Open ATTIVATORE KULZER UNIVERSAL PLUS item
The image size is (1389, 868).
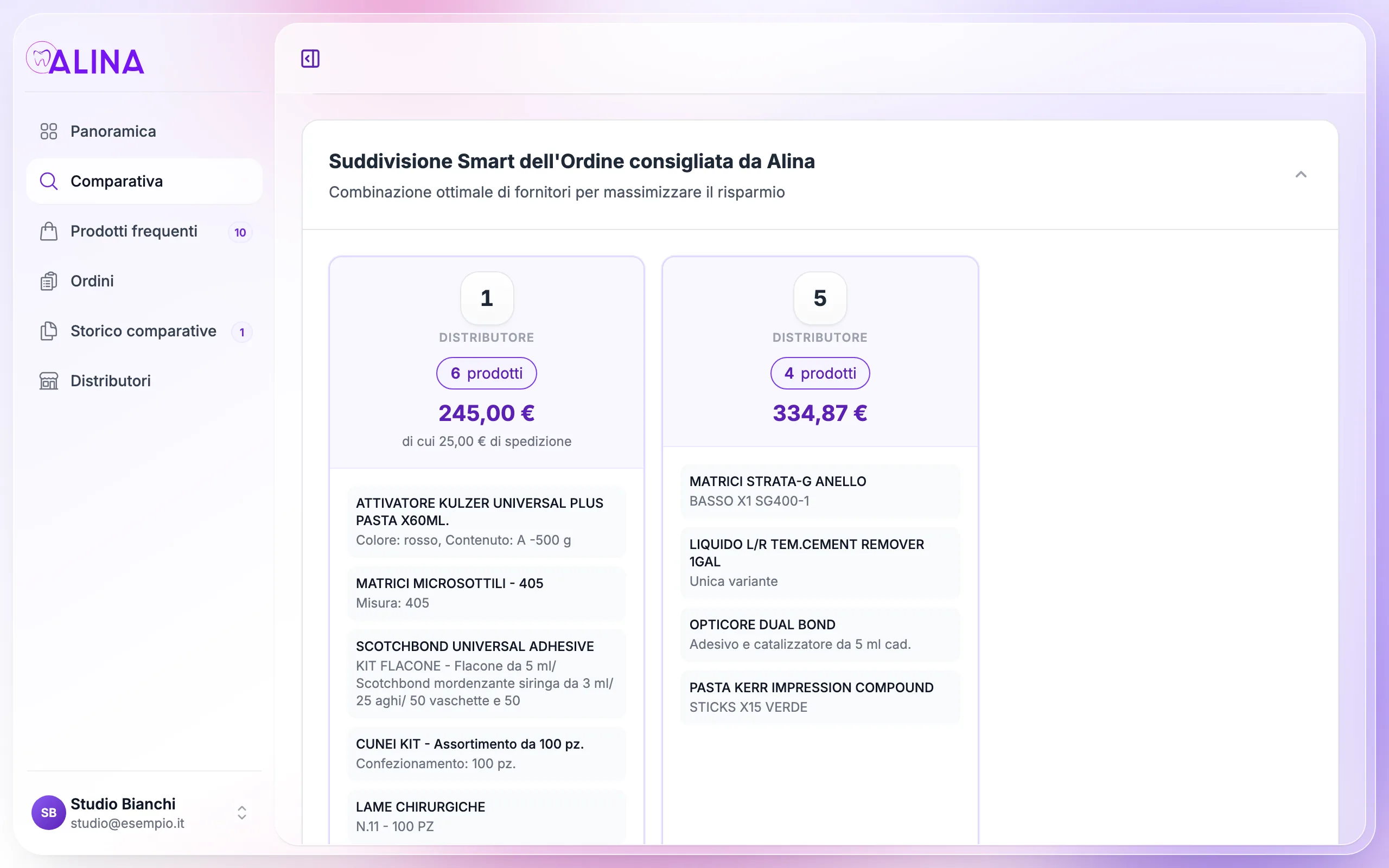[486, 521]
